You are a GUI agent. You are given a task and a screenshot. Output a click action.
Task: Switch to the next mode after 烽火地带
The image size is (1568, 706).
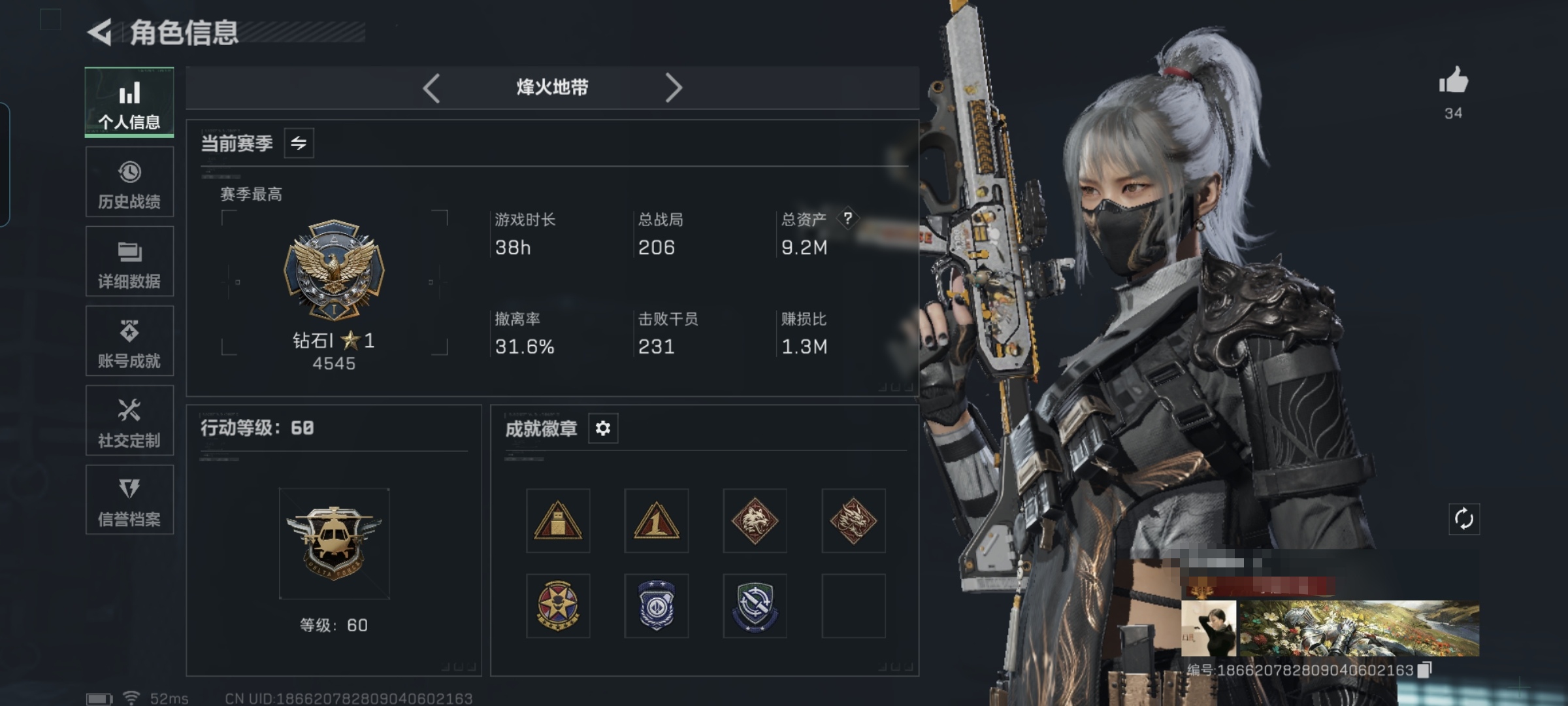674,88
